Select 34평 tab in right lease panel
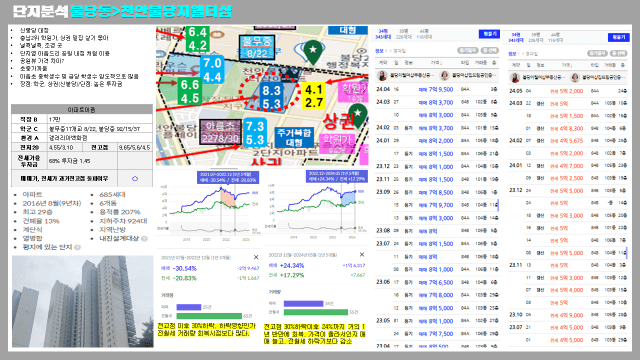The width and height of the screenshot is (640, 360). tap(516, 38)
